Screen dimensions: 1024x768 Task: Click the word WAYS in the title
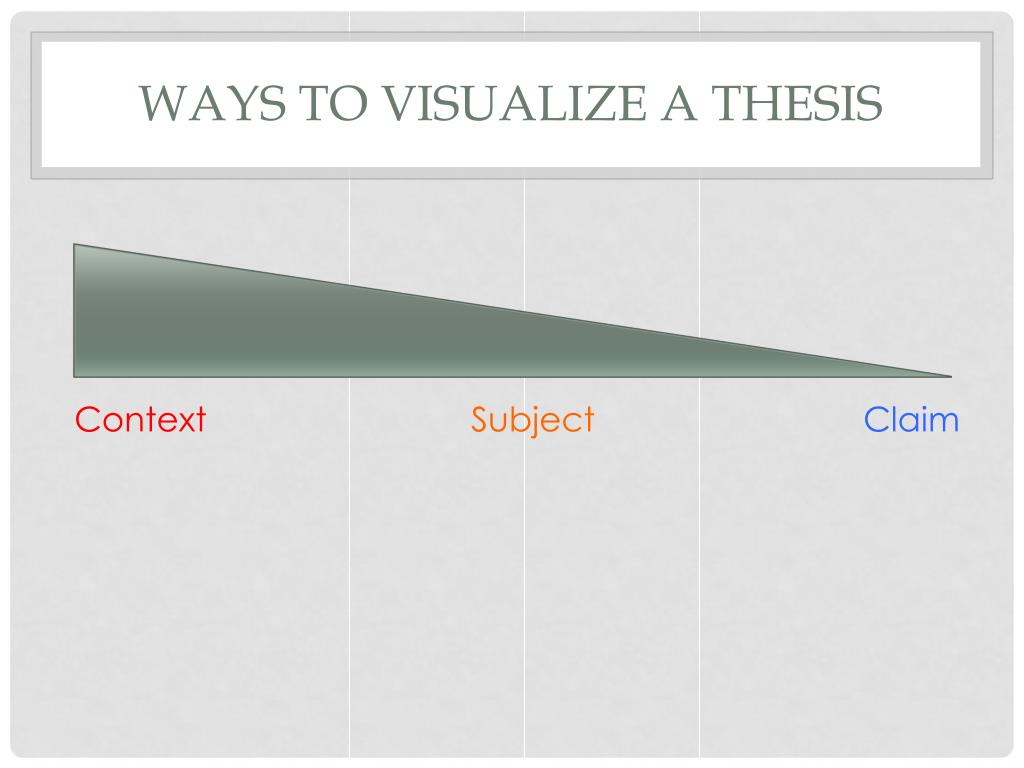point(212,103)
